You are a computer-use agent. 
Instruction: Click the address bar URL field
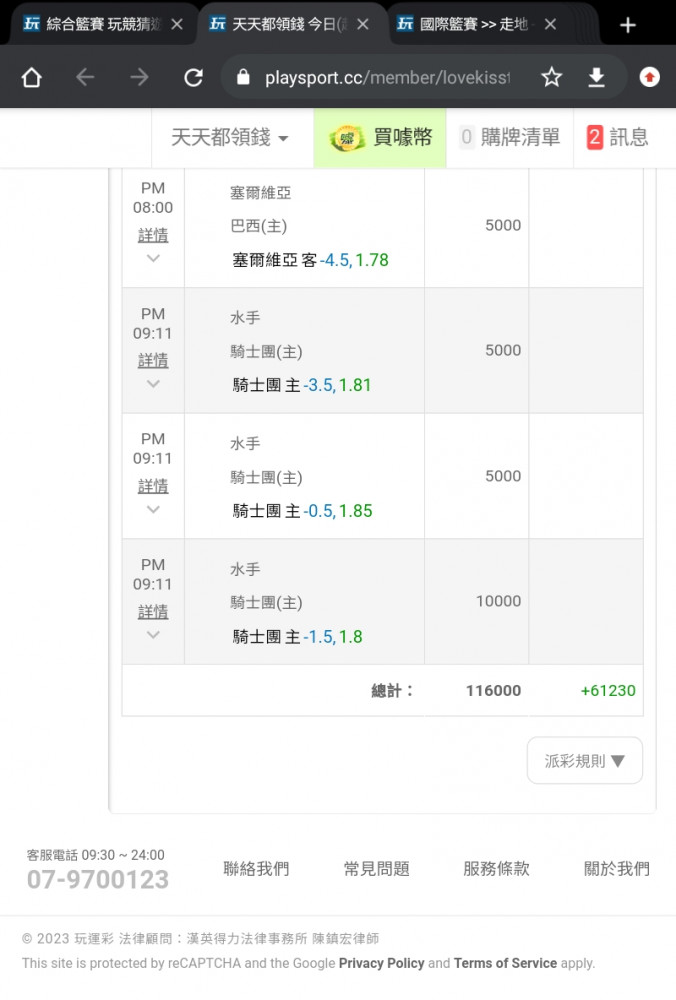click(388, 78)
